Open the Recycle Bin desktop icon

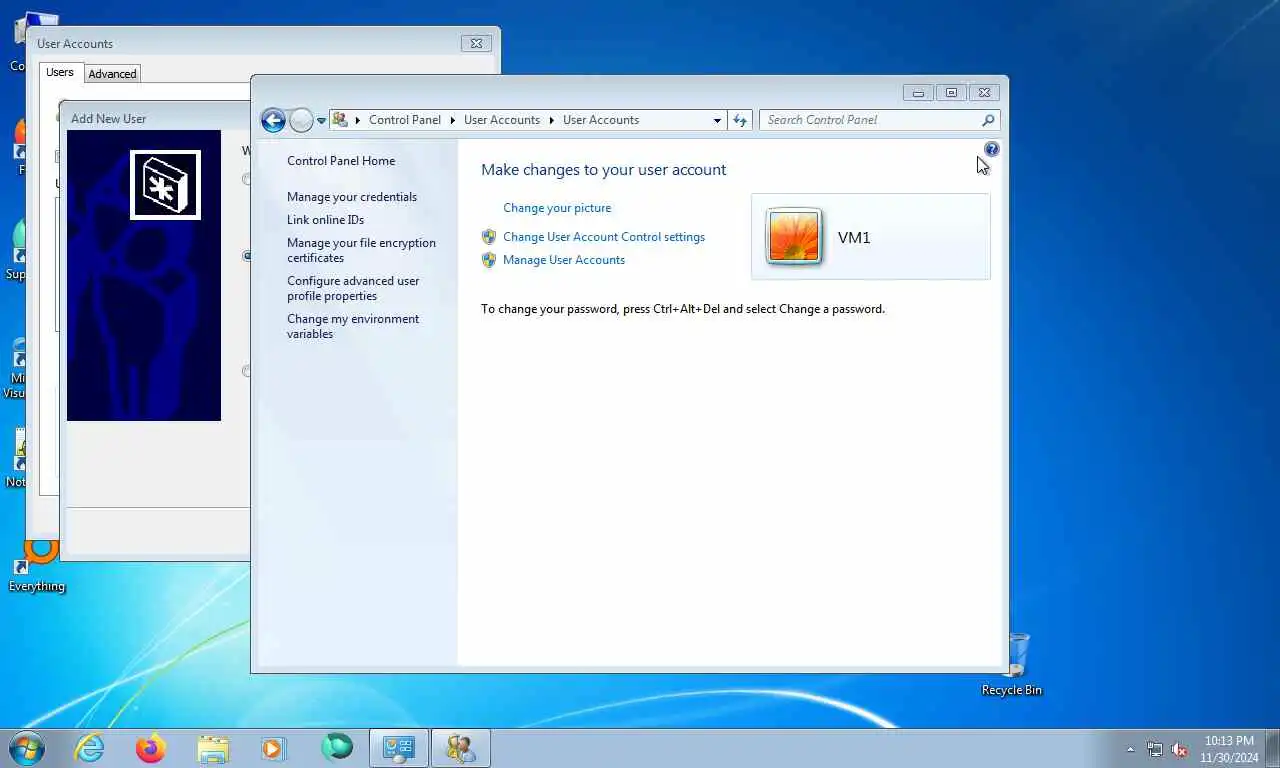click(x=1012, y=664)
